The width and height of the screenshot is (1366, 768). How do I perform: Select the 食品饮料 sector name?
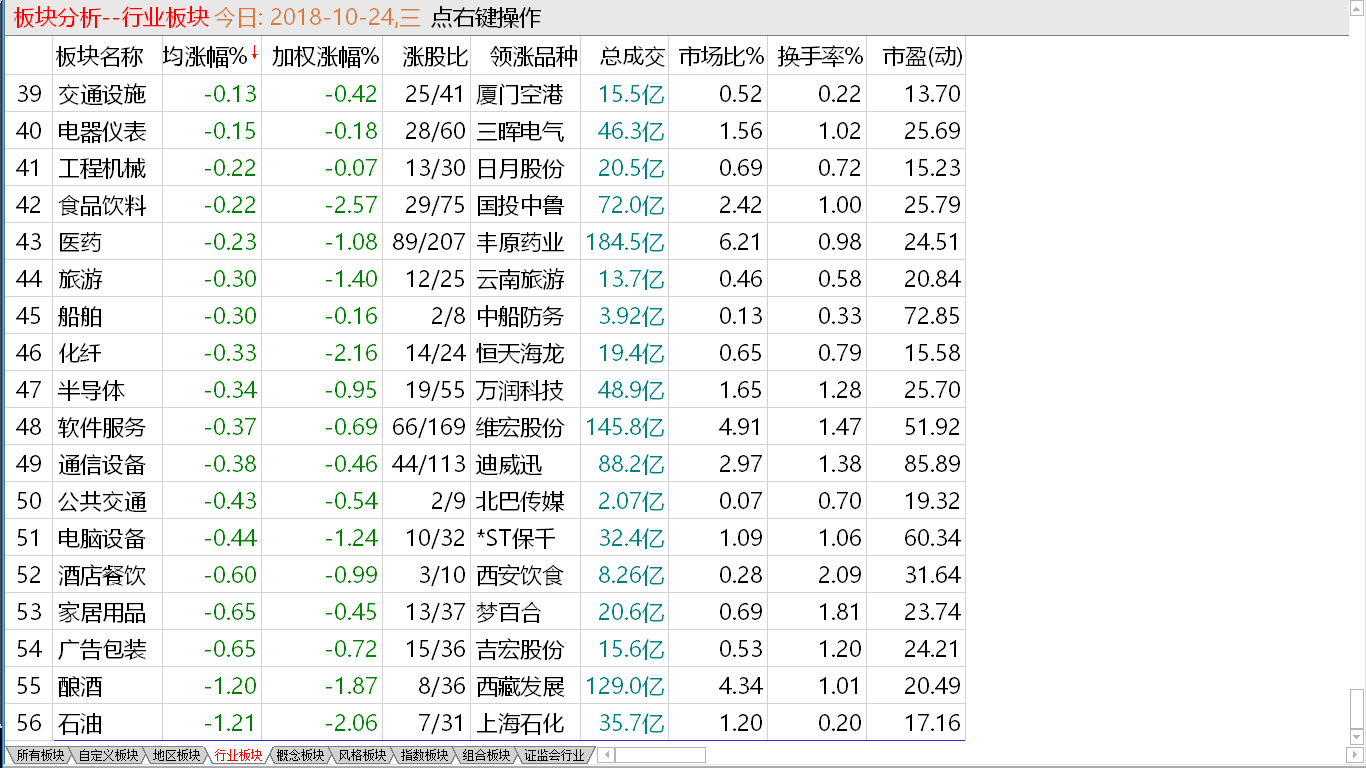(x=102, y=205)
